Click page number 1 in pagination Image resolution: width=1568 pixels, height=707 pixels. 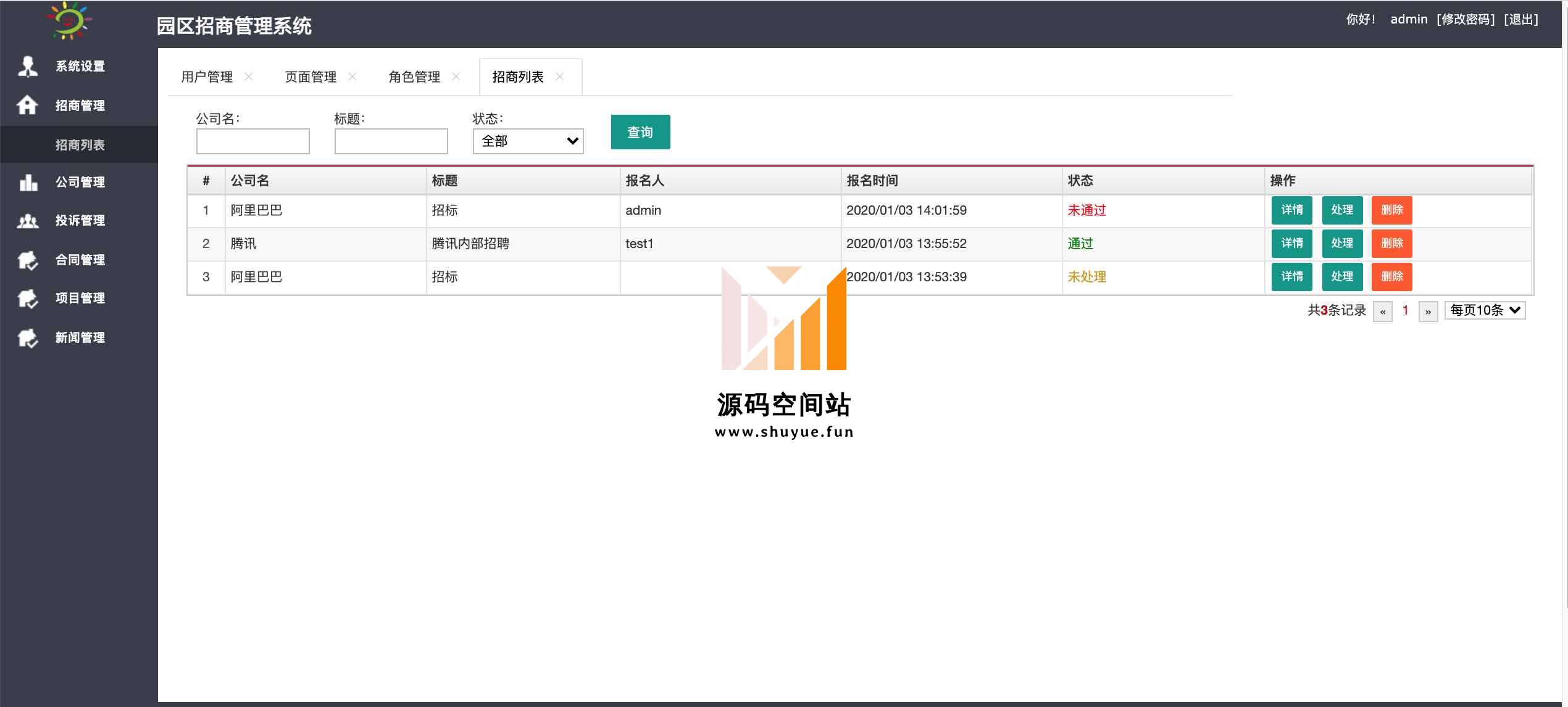tap(1405, 310)
